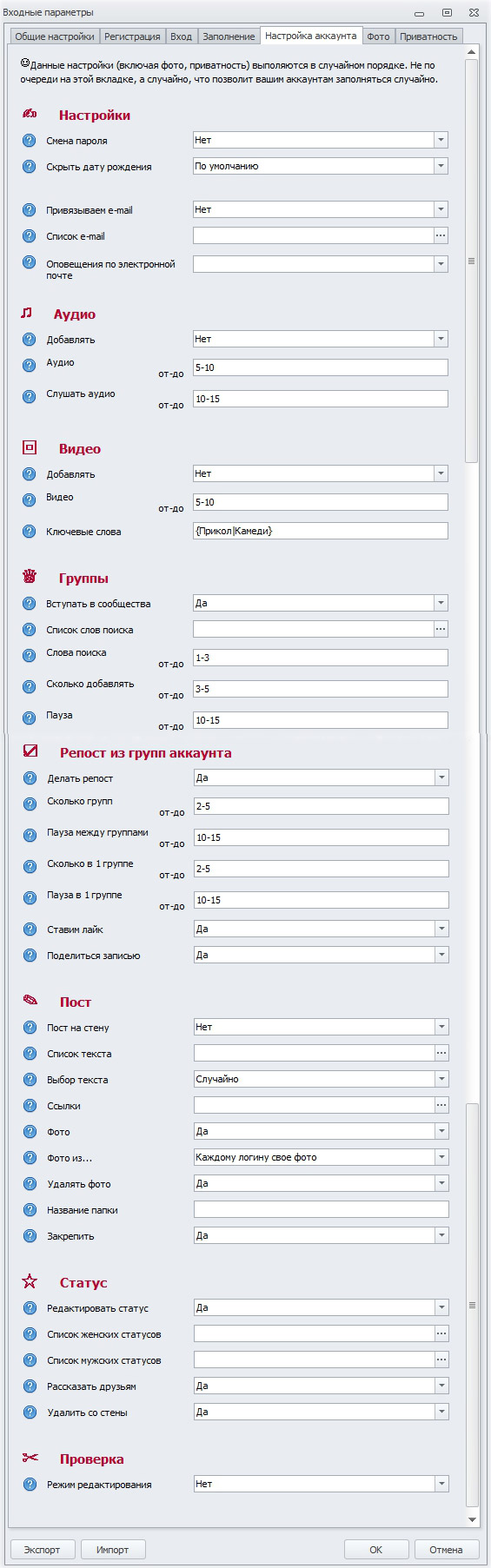Click help icon beside Ставим лайк
Screen dimensions: 491x1568
coord(30,930)
